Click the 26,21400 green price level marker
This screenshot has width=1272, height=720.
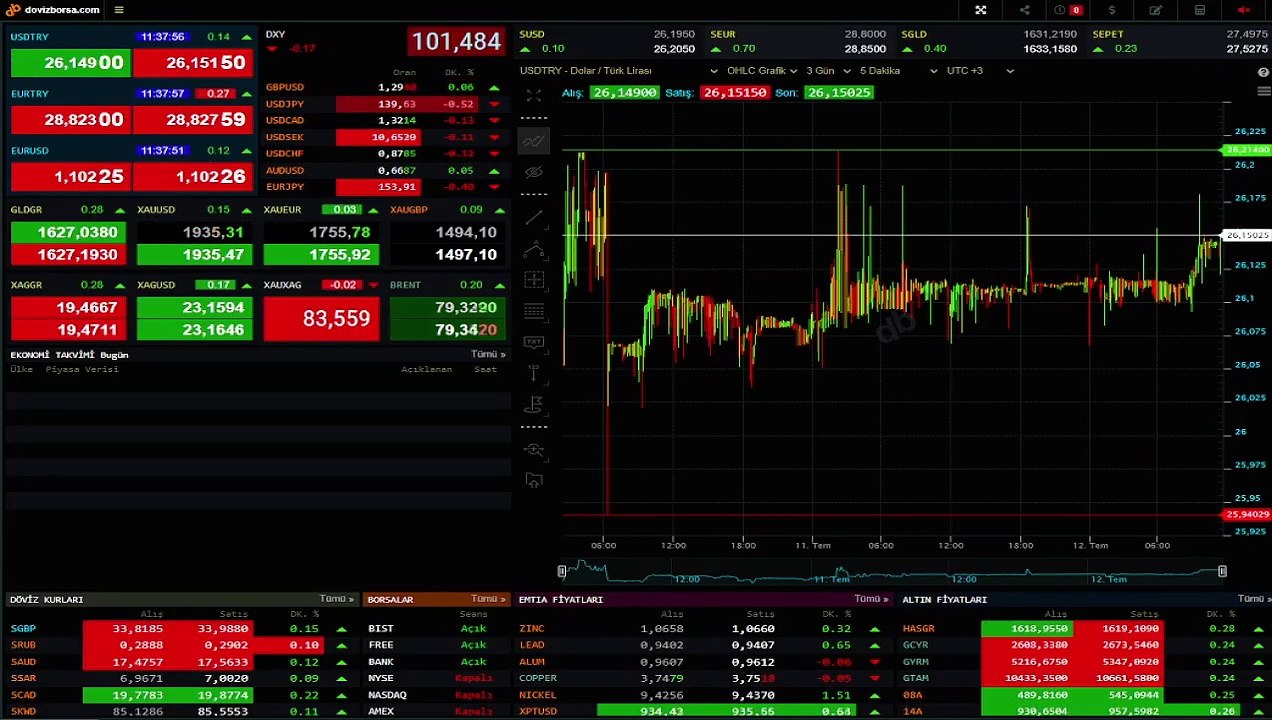click(1247, 150)
